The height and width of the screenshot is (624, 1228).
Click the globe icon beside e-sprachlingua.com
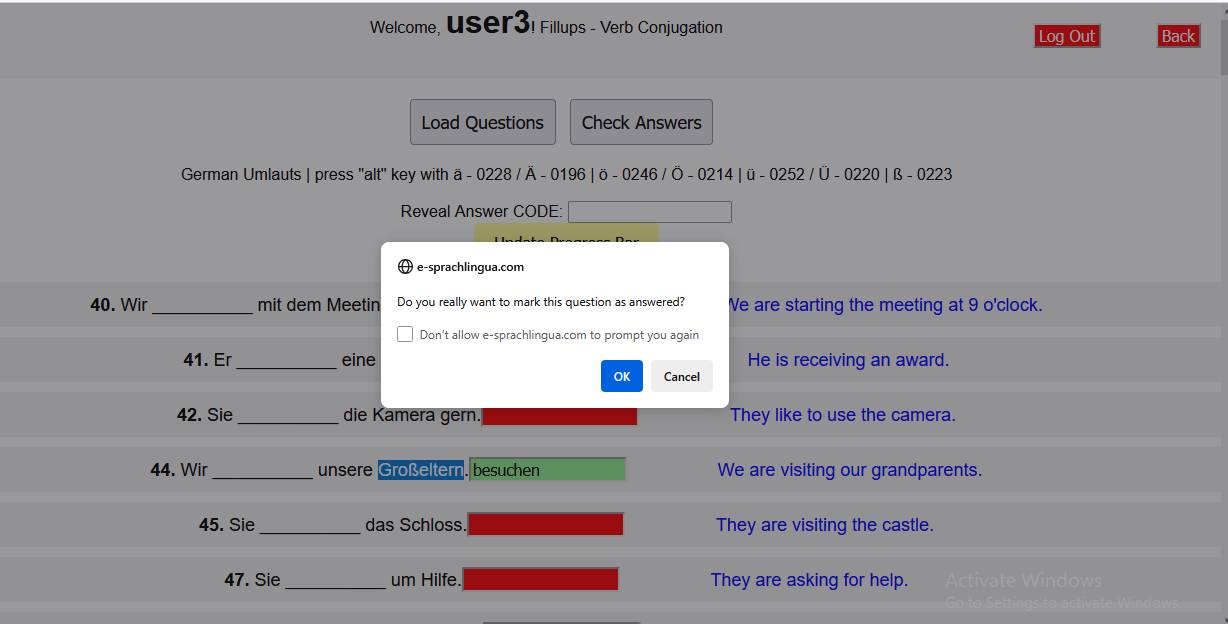click(x=405, y=267)
